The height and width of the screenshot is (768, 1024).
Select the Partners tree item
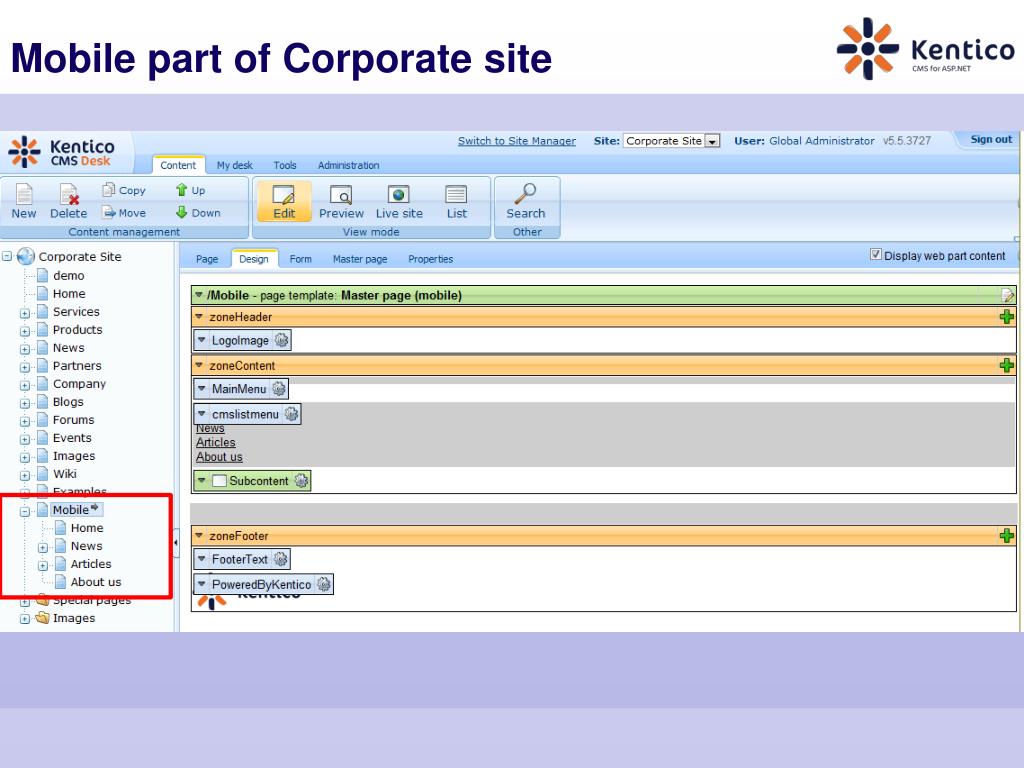(77, 366)
